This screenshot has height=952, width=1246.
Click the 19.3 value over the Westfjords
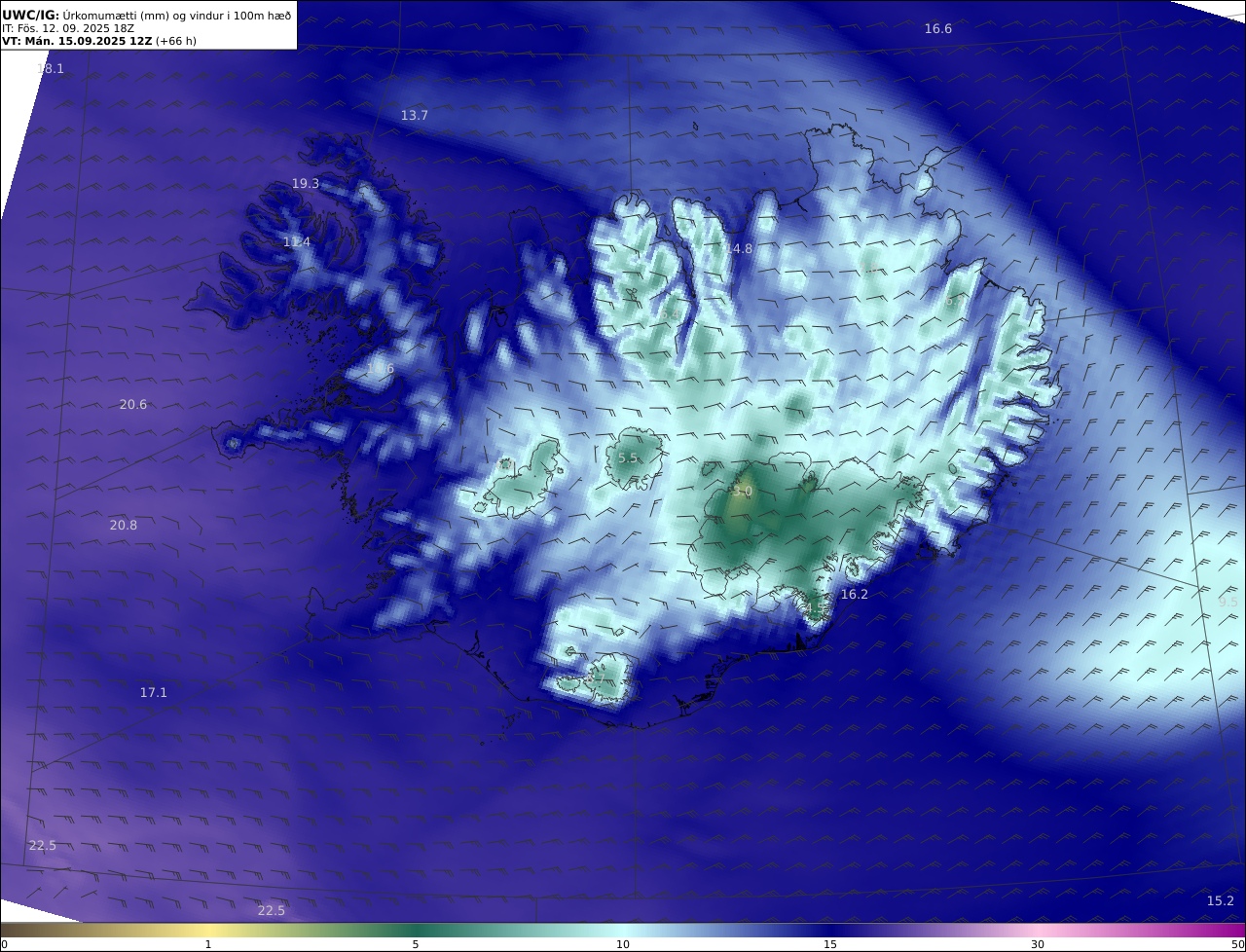tap(305, 183)
